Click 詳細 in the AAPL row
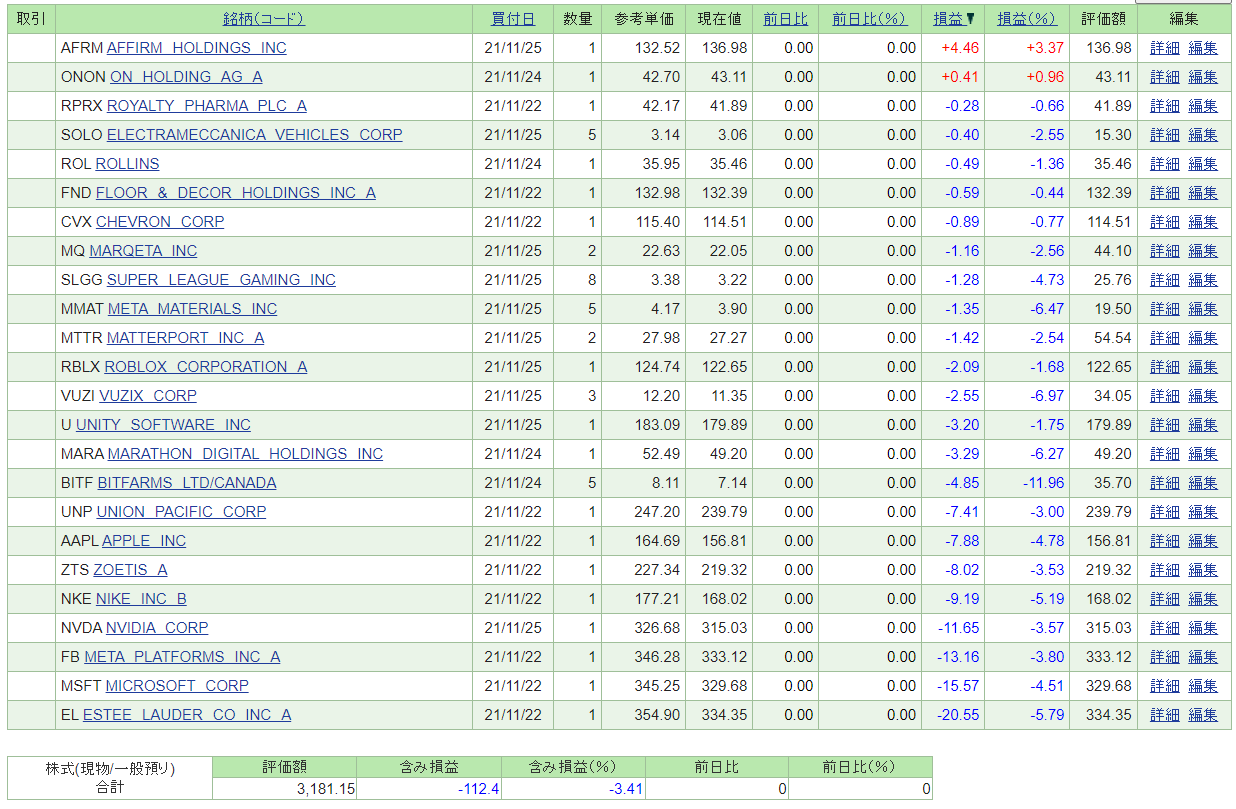Image resolution: width=1236 pixels, height=809 pixels. 1165,541
